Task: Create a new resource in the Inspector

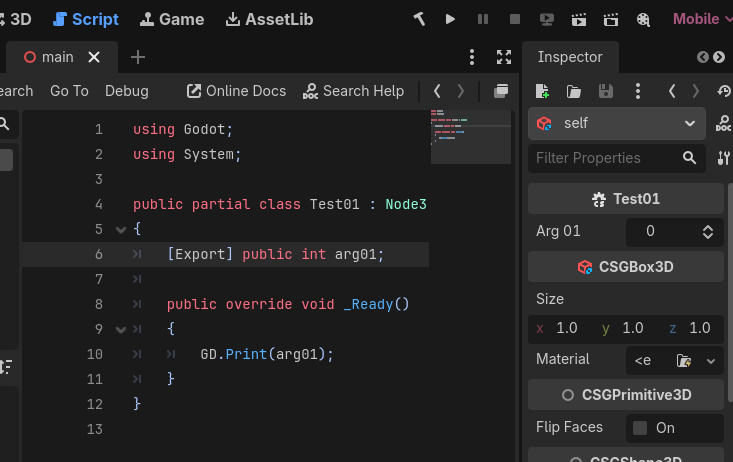Action: 542,91
